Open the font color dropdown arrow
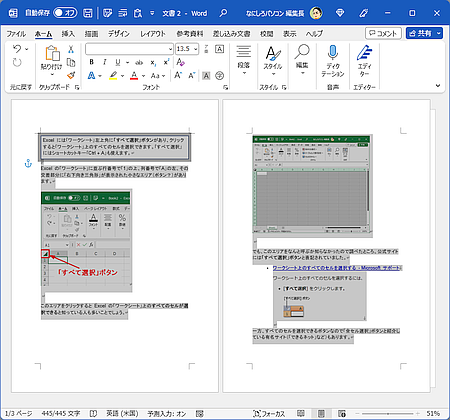 (143, 76)
